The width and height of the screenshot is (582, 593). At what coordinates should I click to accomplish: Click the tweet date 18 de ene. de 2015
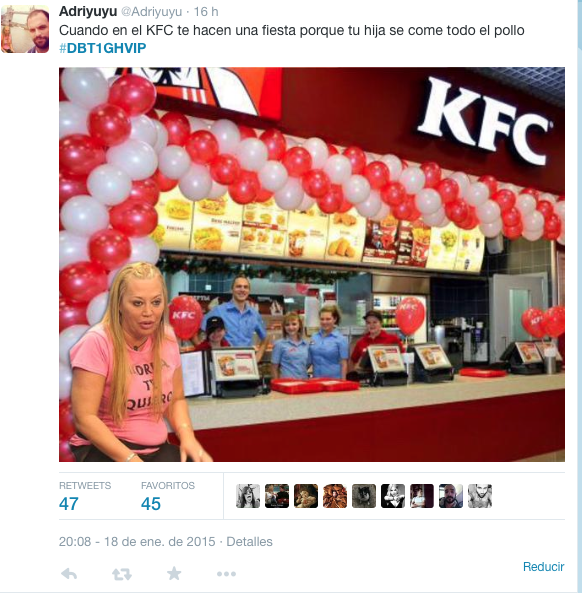[160, 542]
